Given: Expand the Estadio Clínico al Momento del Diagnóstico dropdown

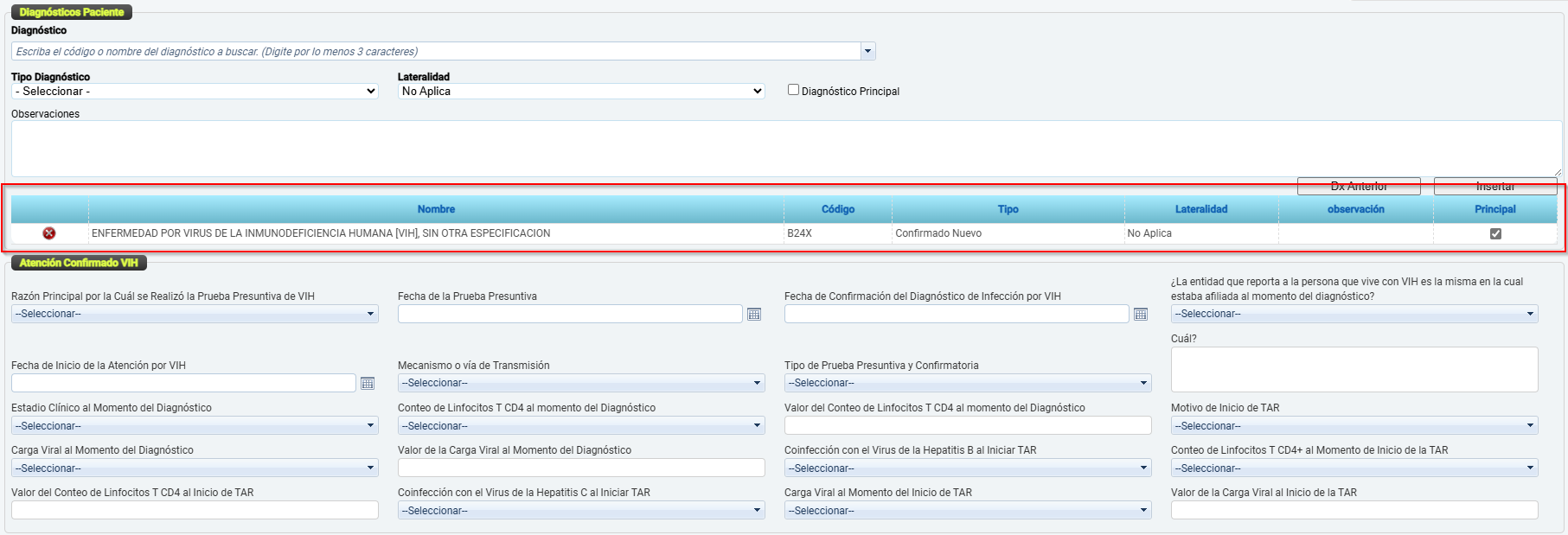Looking at the screenshot, I should click(195, 425).
